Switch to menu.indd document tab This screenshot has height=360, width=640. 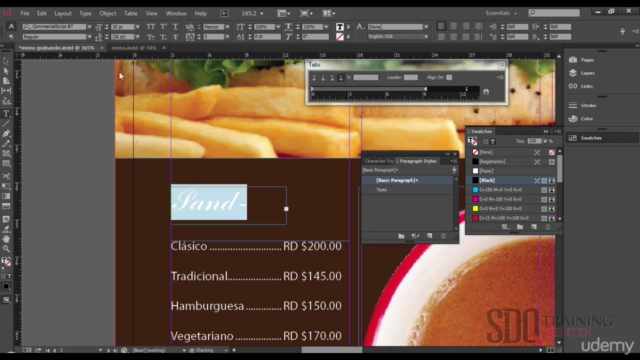click(134, 48)
